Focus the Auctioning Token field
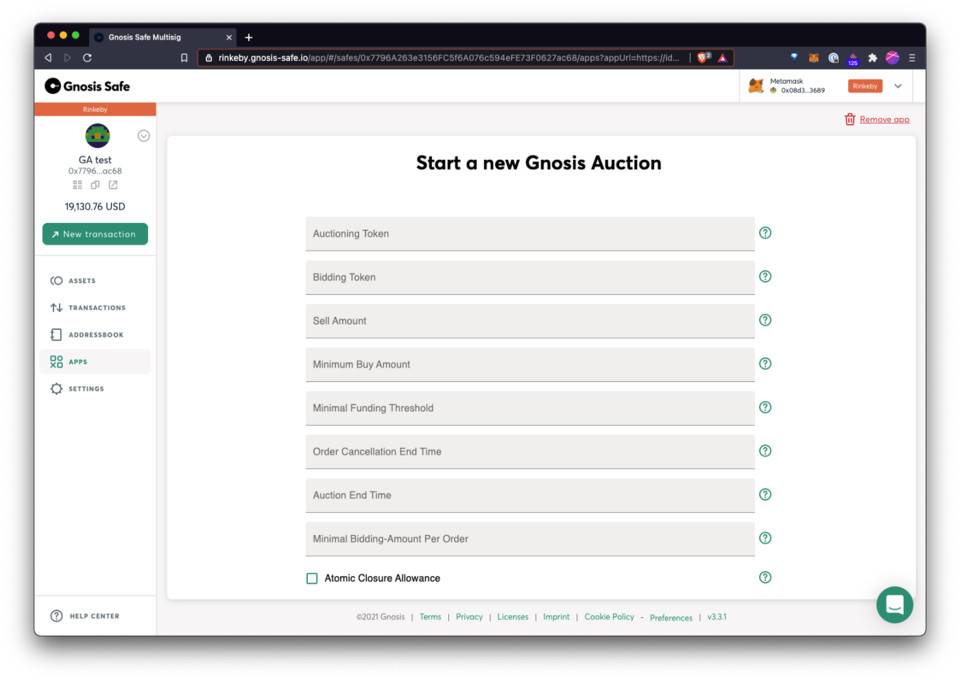The width and height of the screenshot is (960, 681). point(530,233)
